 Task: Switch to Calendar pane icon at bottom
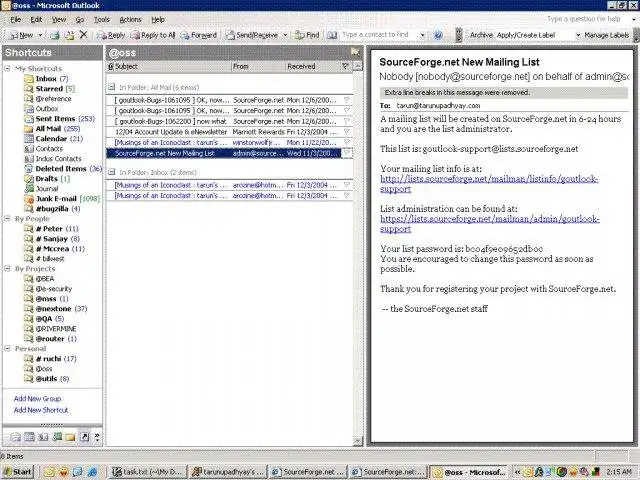29,437
